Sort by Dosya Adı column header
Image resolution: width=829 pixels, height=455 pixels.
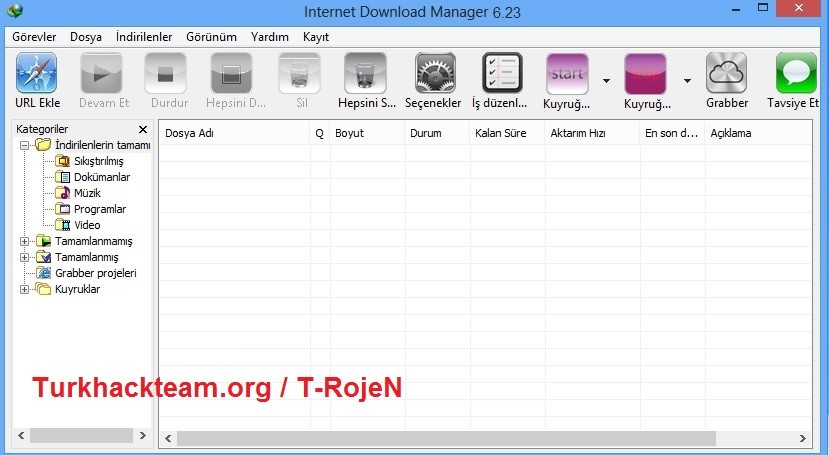(x=234, y=133)
